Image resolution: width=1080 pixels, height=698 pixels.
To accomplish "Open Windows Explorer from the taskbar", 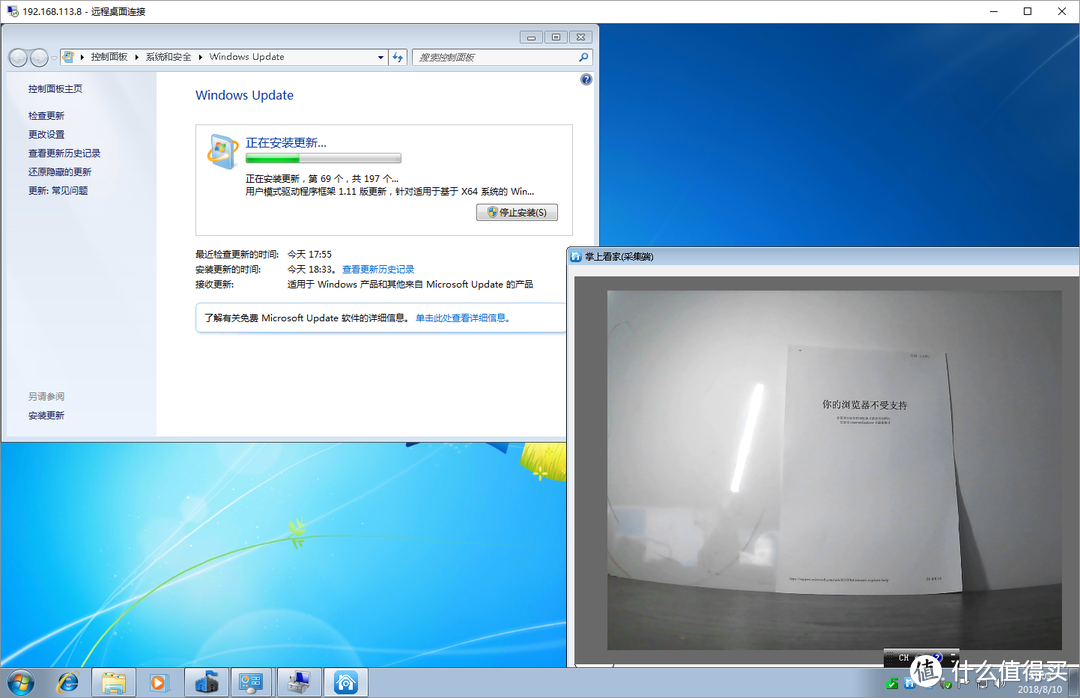I will pos(113,682).
